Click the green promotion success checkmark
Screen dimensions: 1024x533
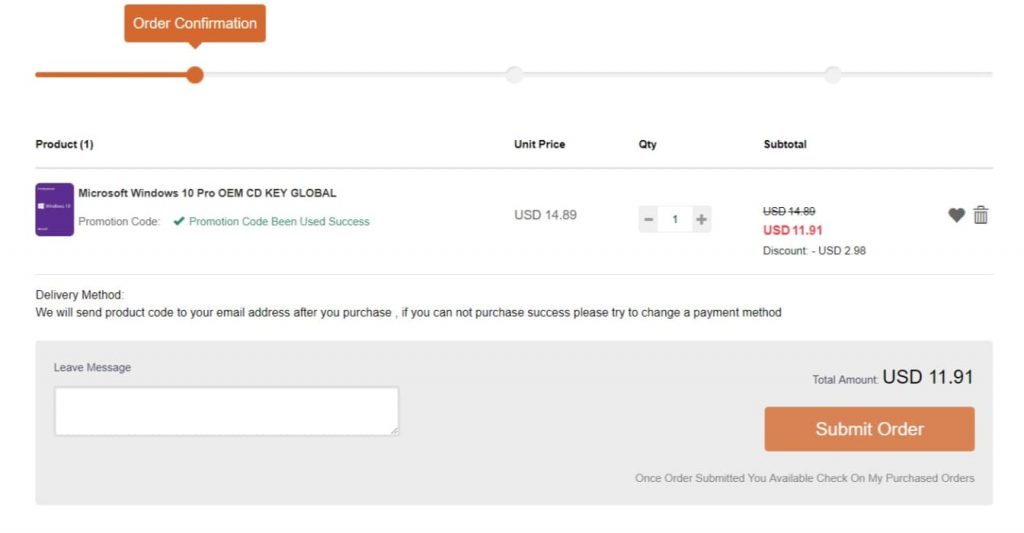(179, 221)
